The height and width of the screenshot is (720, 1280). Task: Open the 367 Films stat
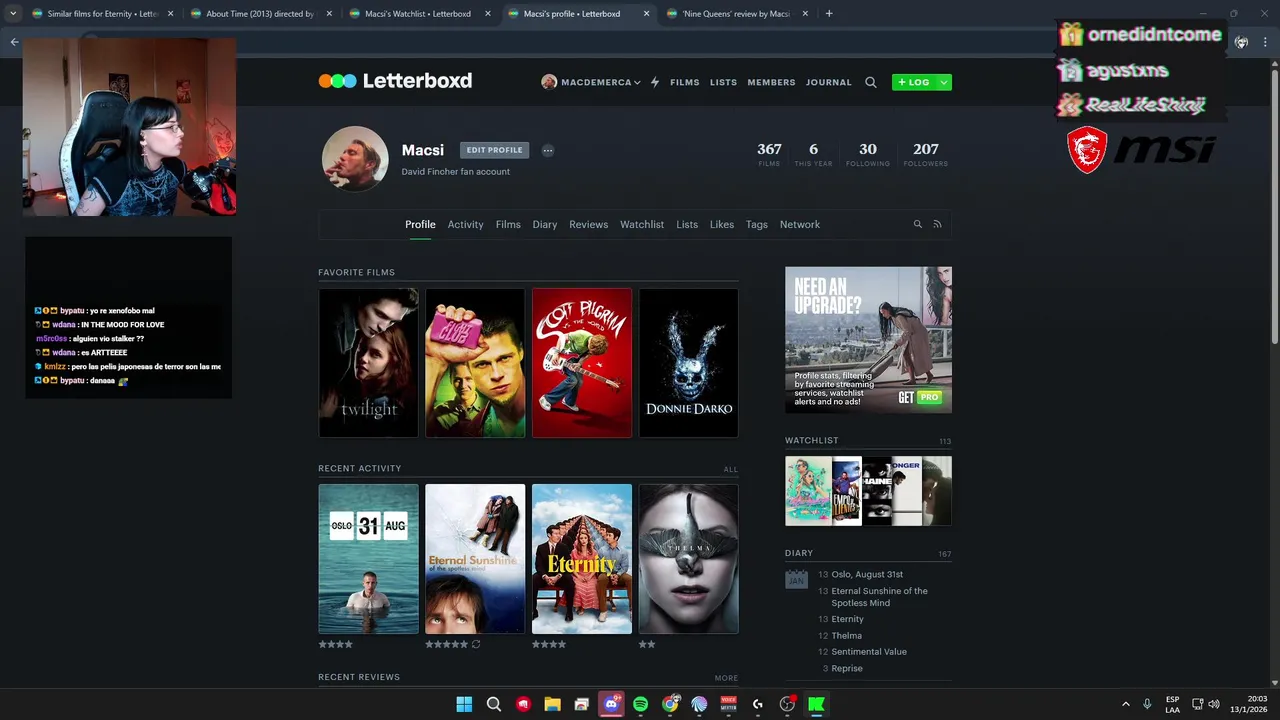click(769, 154)
